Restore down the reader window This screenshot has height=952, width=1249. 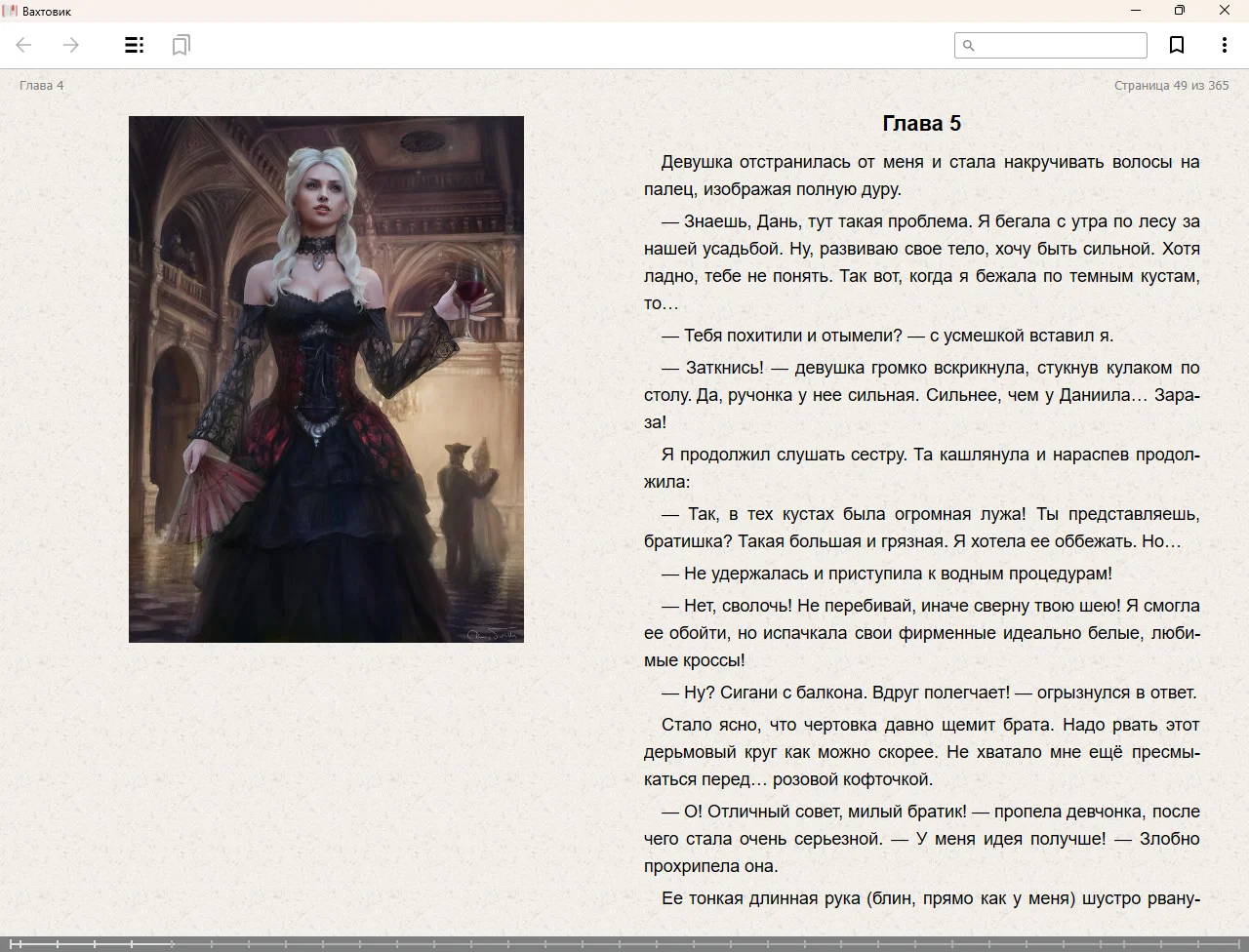click(1179, 11)
